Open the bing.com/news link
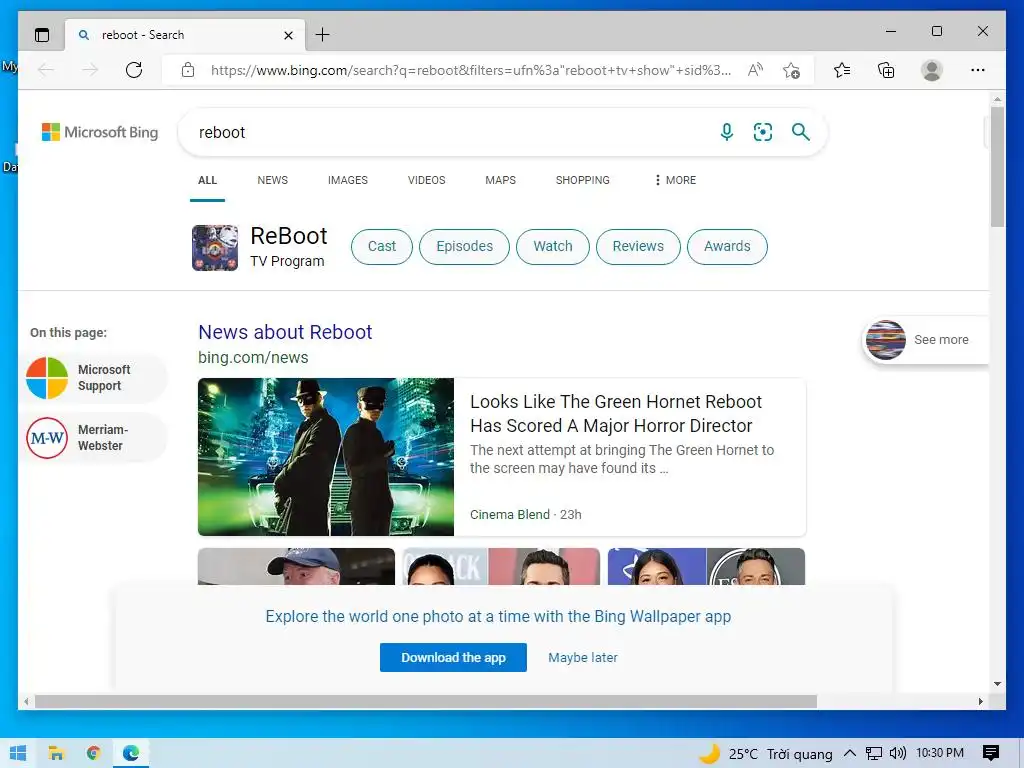This screenshot has height=768, width=1024. tap(253, 357)
